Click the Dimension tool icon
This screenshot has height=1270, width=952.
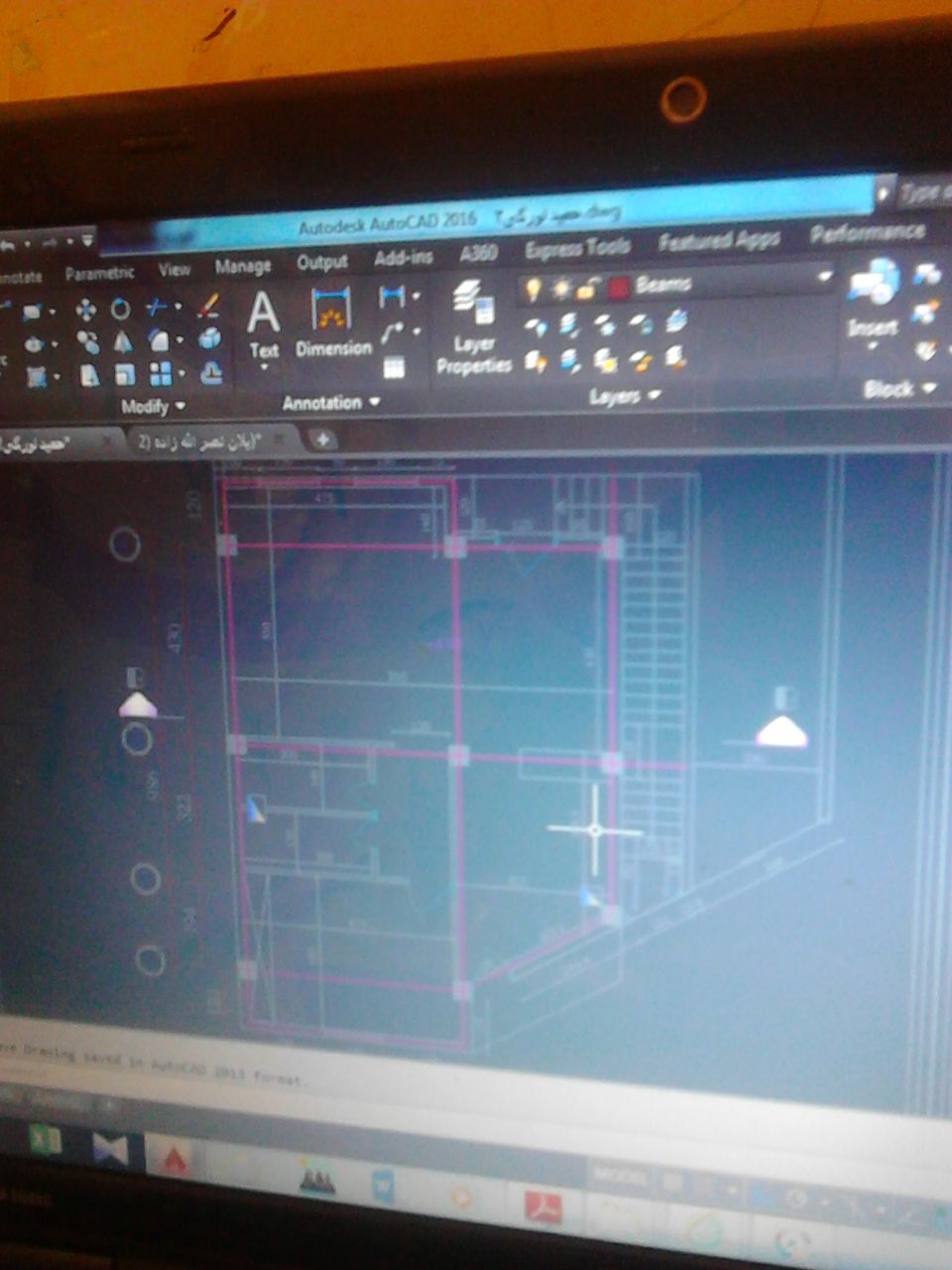pos(330,309)
